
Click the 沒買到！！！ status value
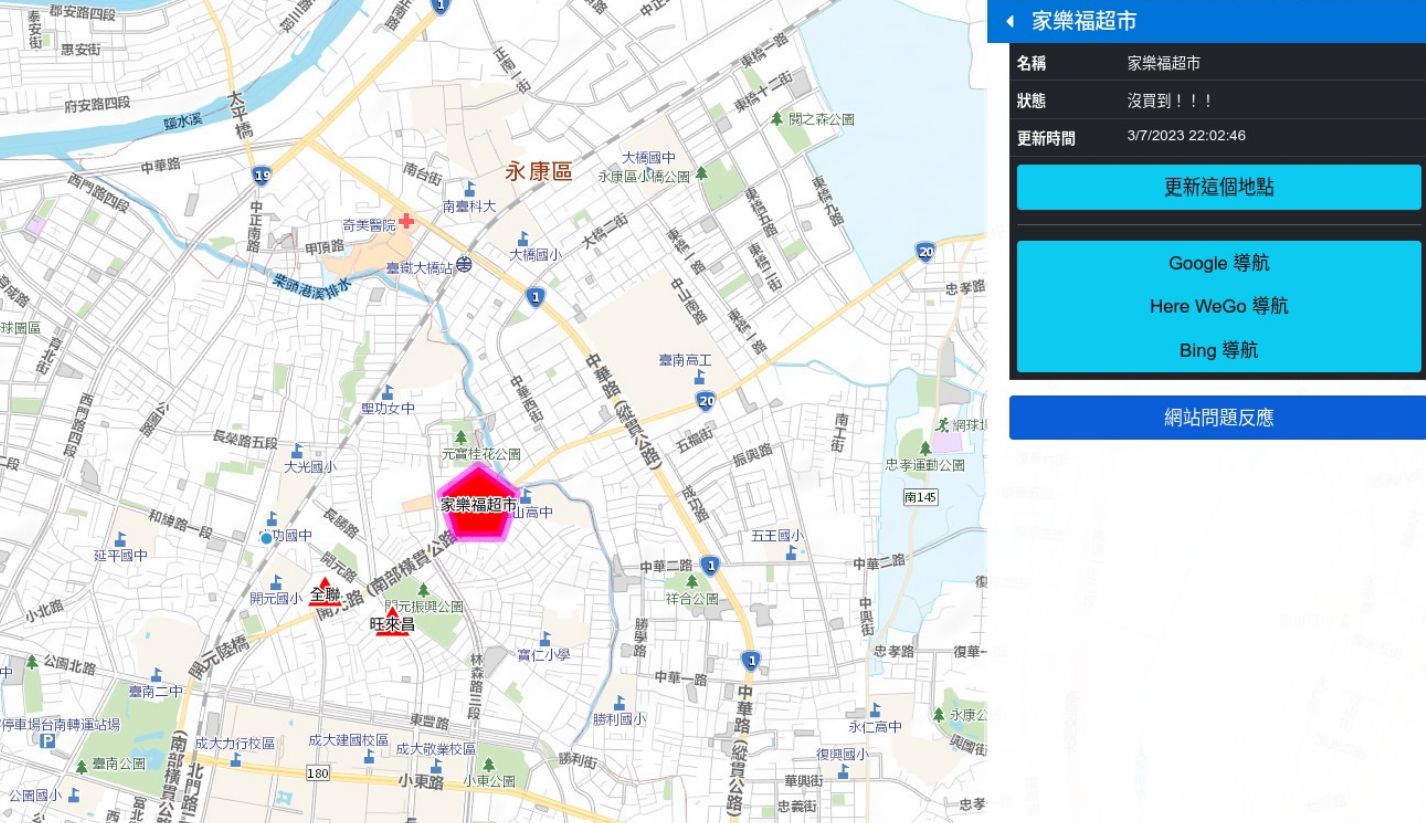(1170, 101)
